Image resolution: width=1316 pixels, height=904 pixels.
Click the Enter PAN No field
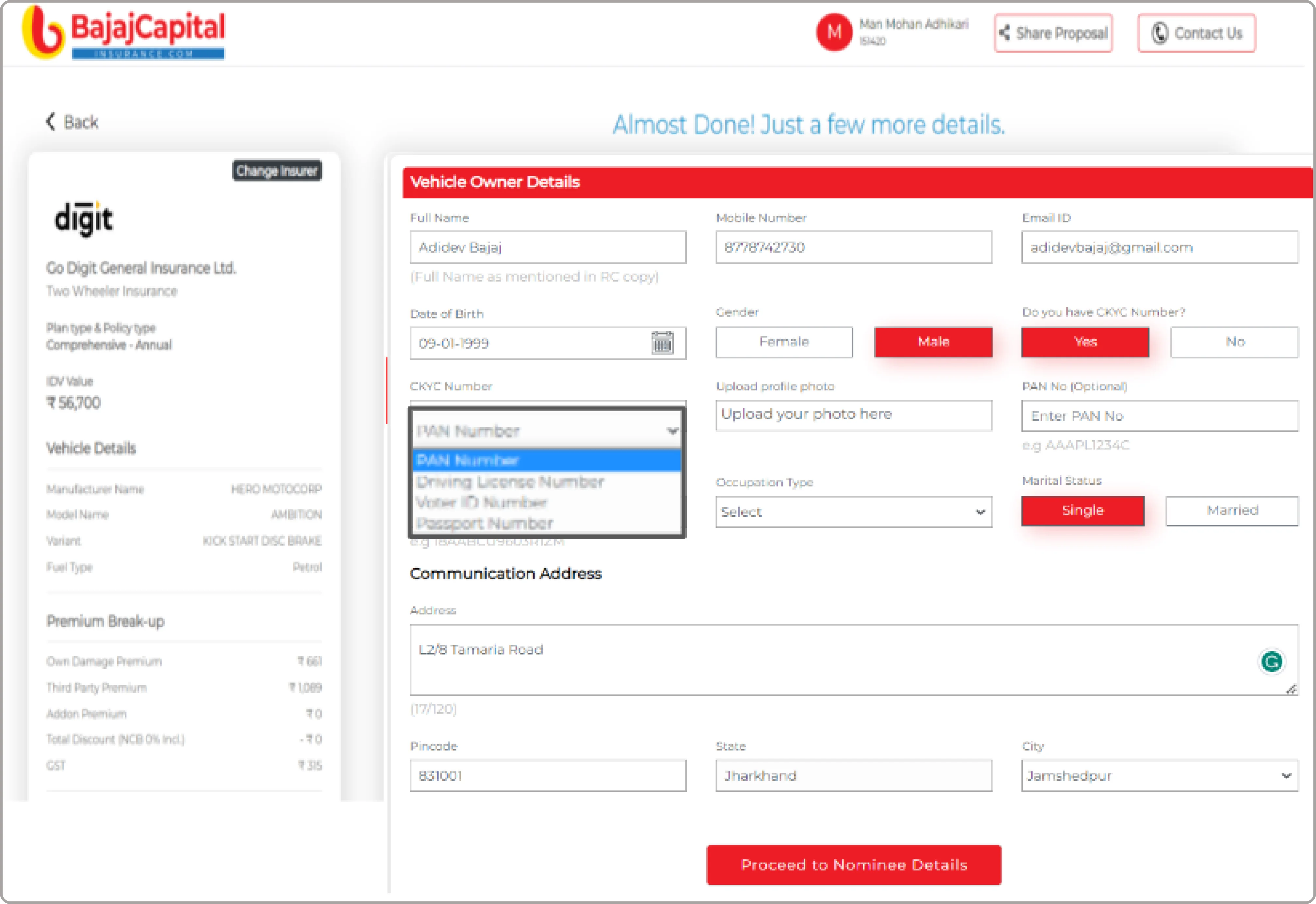pyautogui.click(x=1160, y=416)
